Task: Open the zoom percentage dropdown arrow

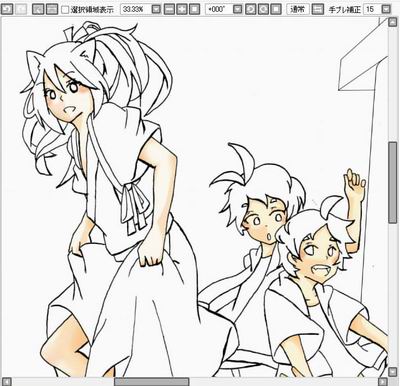Action: coord(156,9)
